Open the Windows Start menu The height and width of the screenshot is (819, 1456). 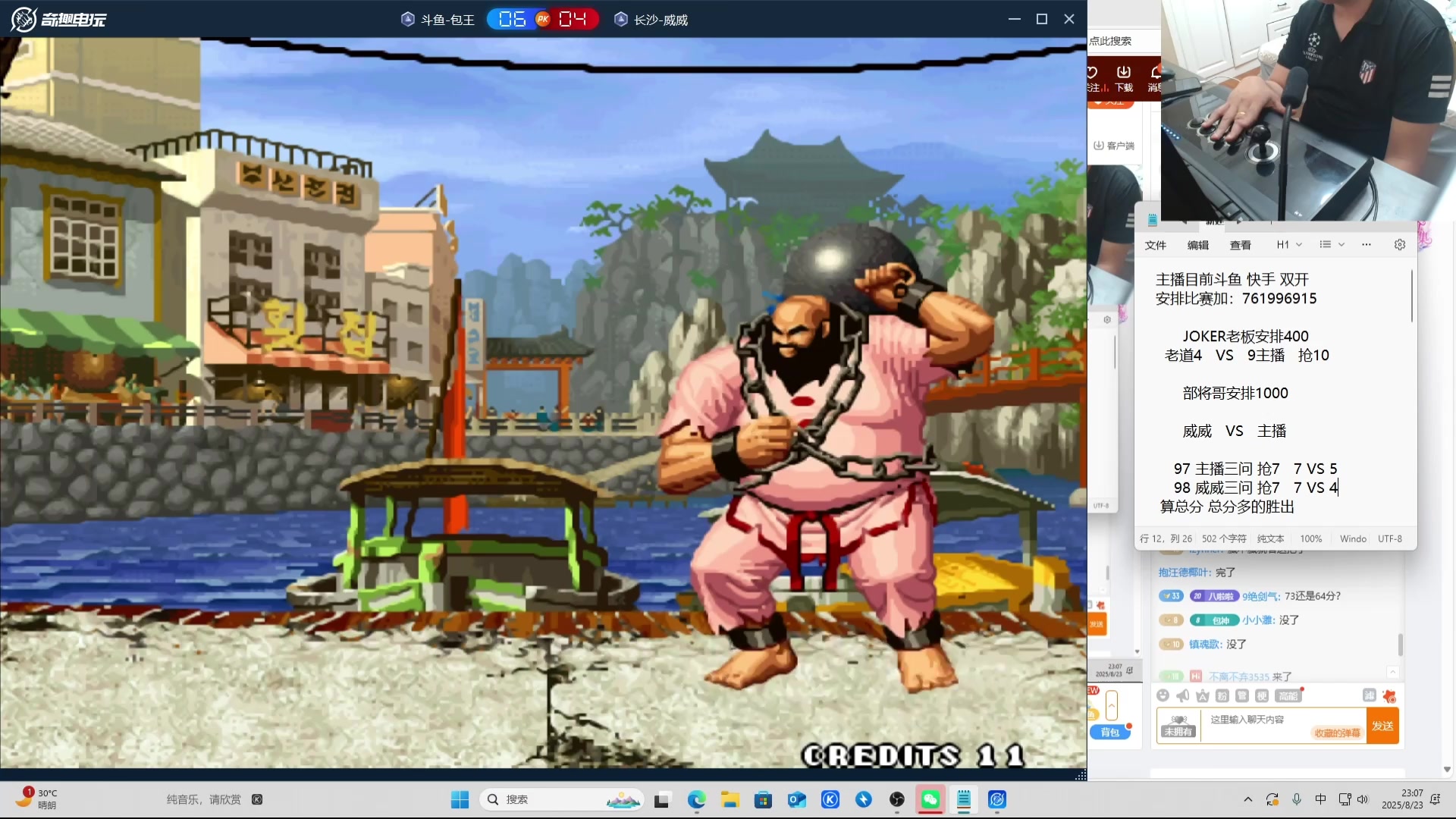pos(460,799)
